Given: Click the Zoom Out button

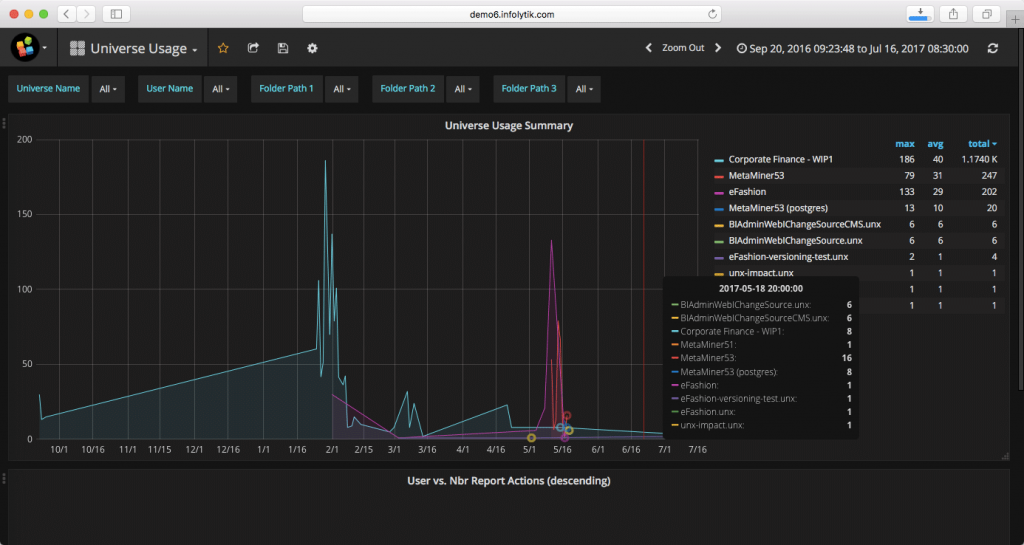Looking at the screenshot, I should click(683, 48).
